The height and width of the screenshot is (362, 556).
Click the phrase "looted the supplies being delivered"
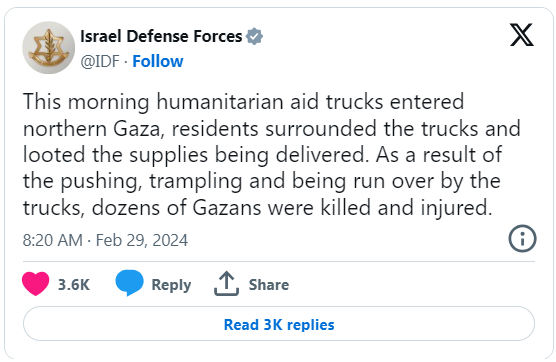(x=194, y=155)
